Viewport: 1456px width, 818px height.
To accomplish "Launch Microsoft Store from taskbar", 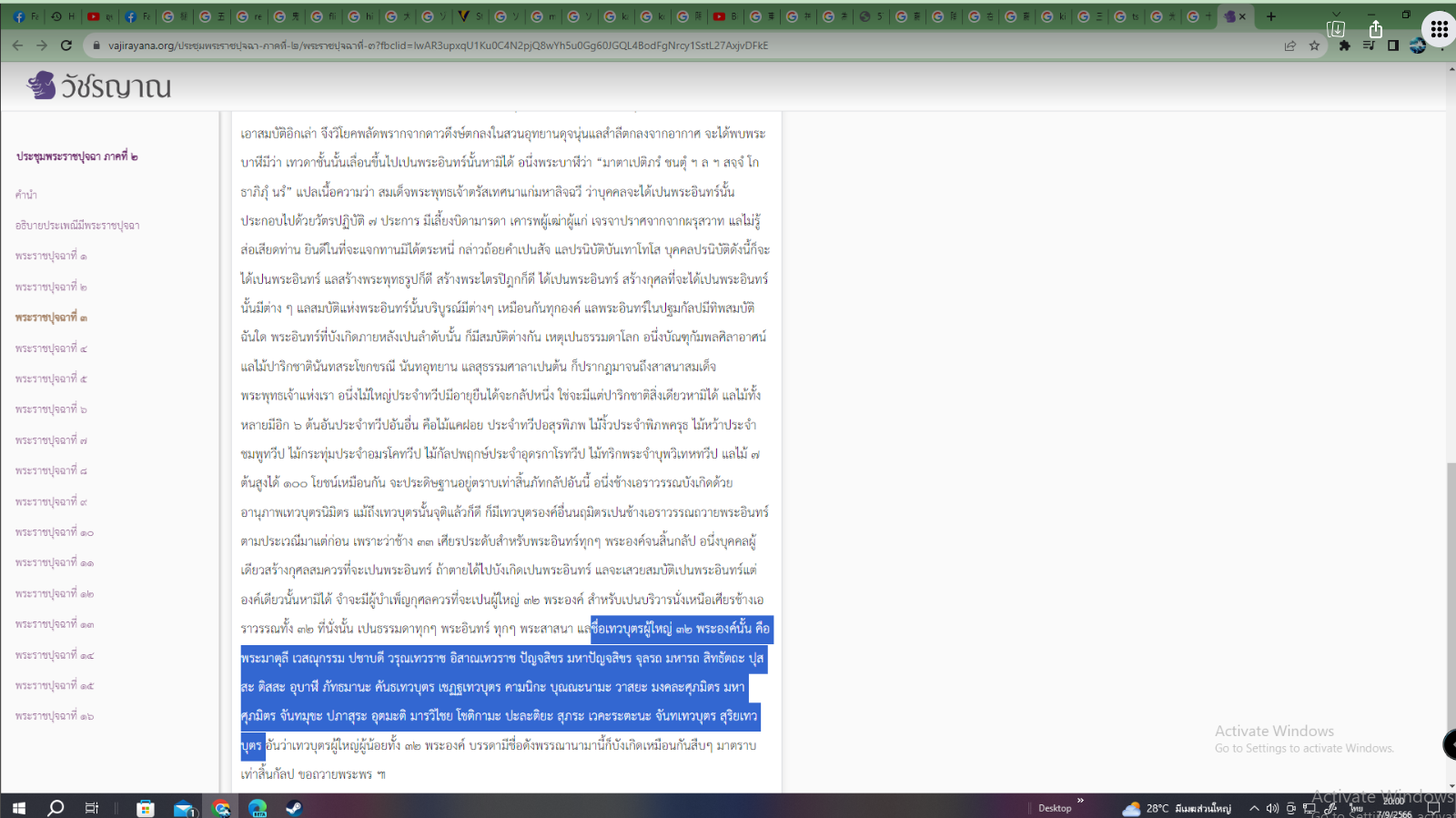I will pyautogui.click(x=145, y=807).
